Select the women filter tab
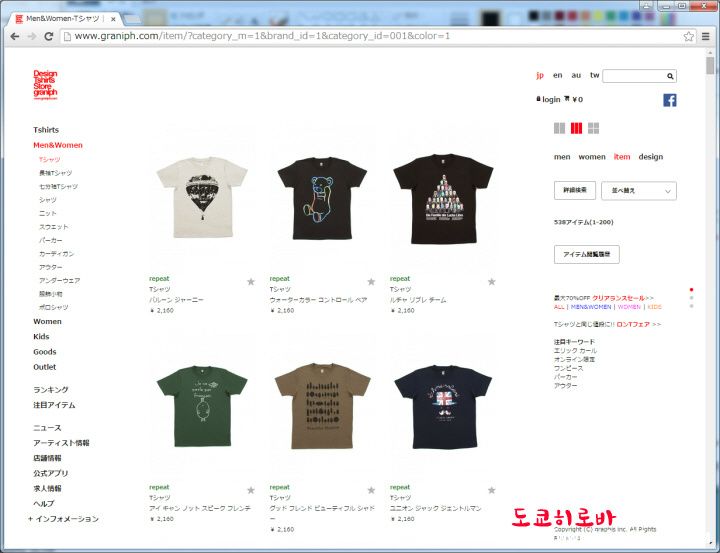Image resolution: width=720 pixels, height=553 pixels. 592,157
